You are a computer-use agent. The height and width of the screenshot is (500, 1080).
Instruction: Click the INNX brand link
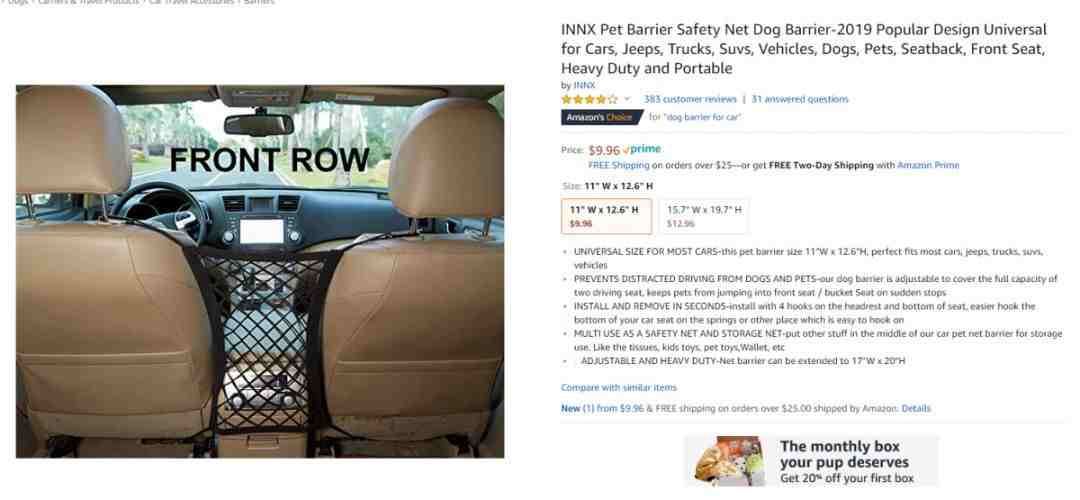584,85
